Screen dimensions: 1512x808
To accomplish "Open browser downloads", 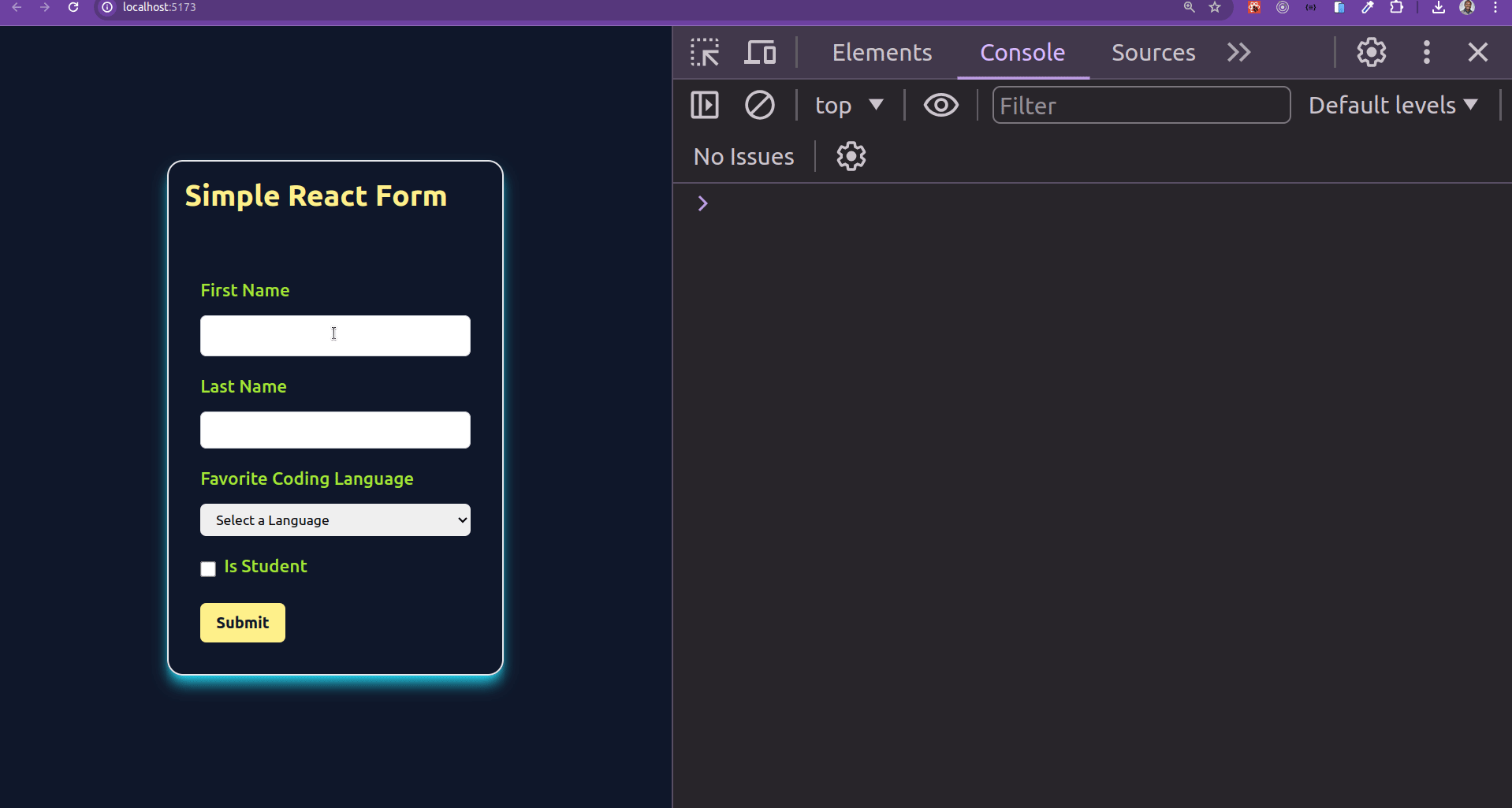I will click(x=1439, y=7).
